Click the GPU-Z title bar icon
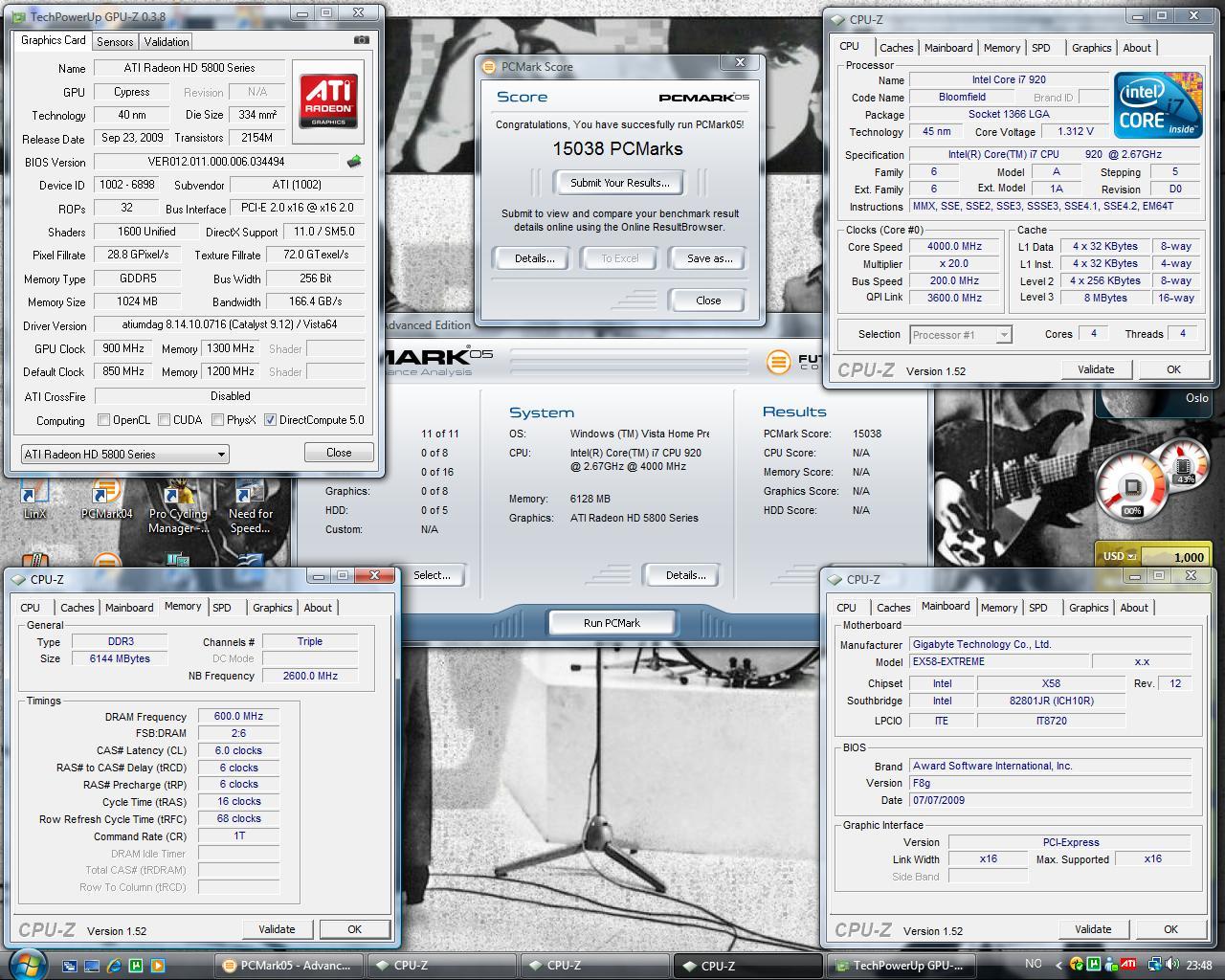This screenshot has width=1225, height=980. [x=21, y=16]
